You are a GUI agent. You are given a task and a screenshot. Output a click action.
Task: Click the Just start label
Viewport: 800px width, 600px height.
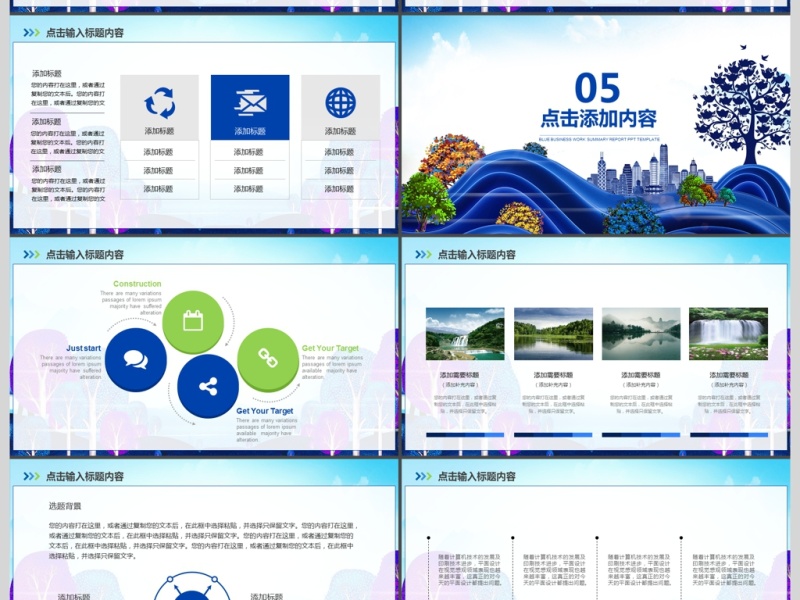pos(84,348)
